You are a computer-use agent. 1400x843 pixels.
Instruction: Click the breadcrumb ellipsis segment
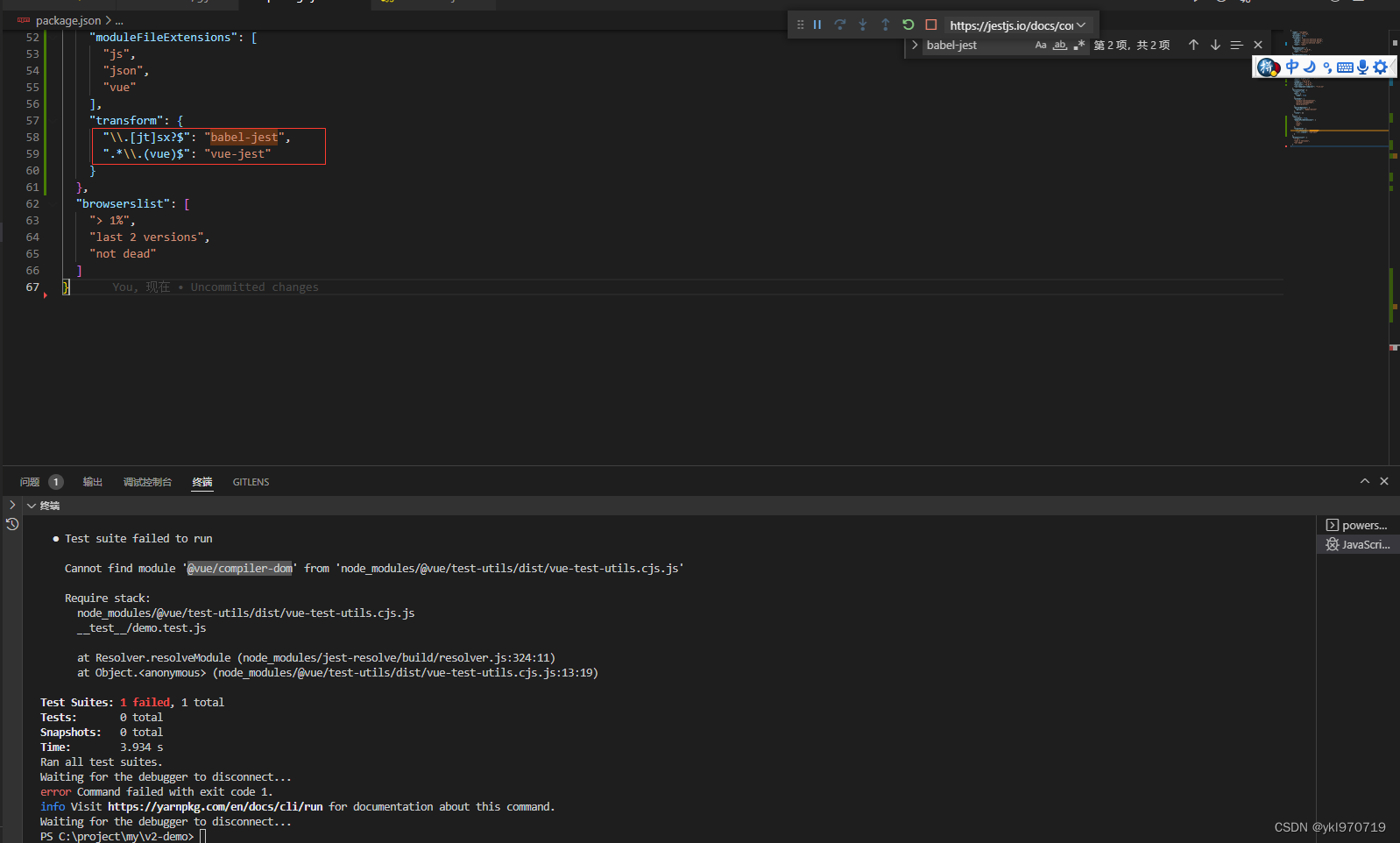(x=119, y=20)
